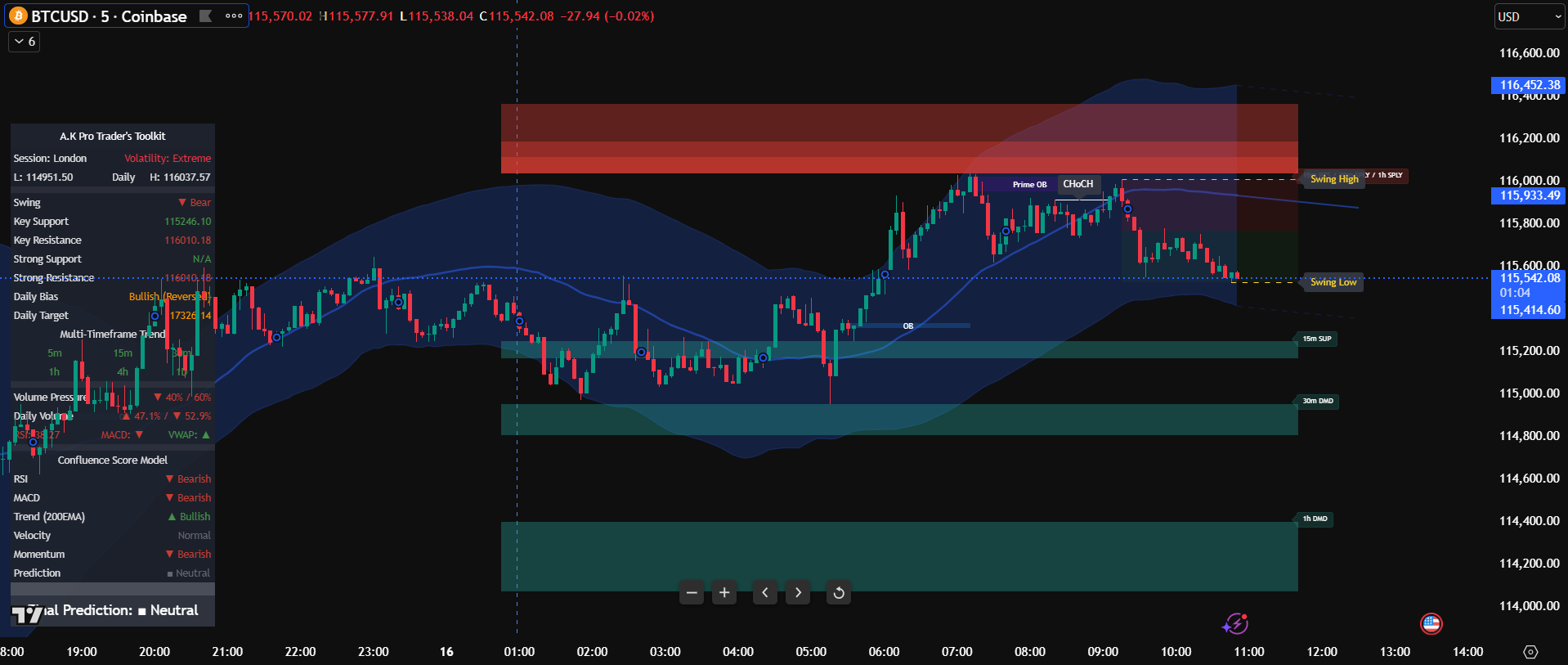Click the Daily Bias row label

(x=36, y=297)
